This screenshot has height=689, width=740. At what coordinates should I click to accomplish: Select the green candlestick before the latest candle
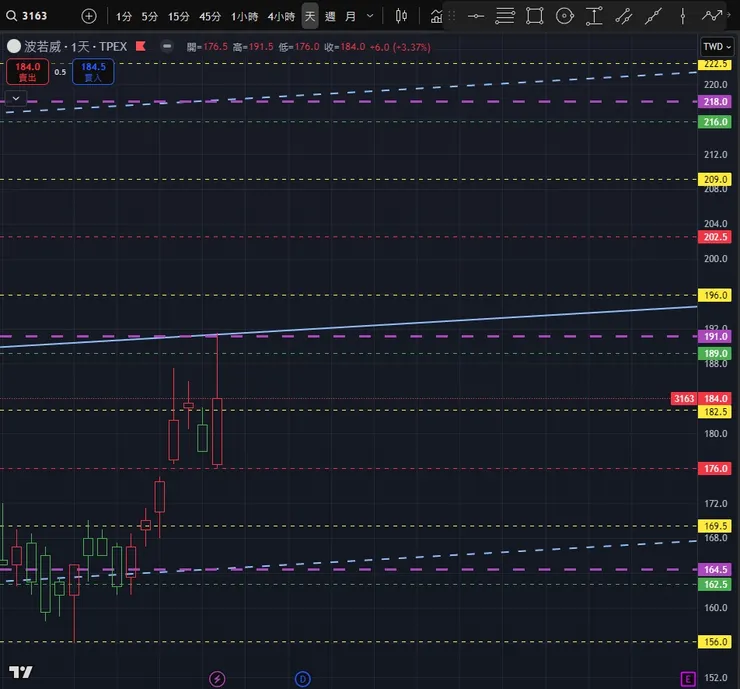pyautogui.click(x=202, y=438)
